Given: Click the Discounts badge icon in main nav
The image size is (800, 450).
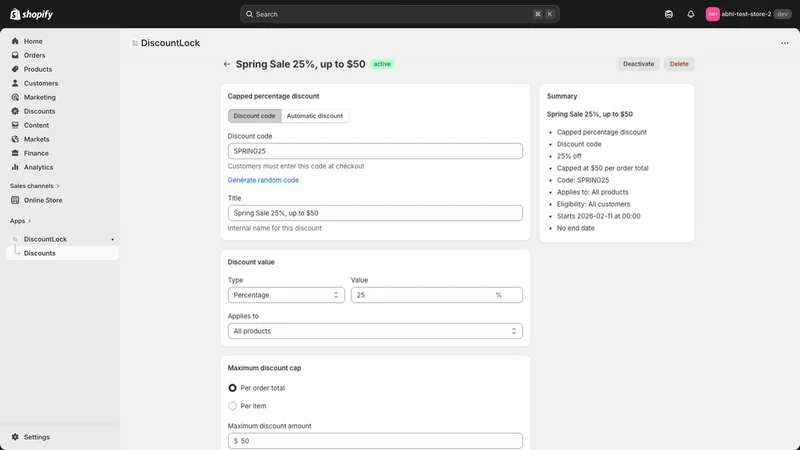Looking at the screenshot, I should 15,111.
